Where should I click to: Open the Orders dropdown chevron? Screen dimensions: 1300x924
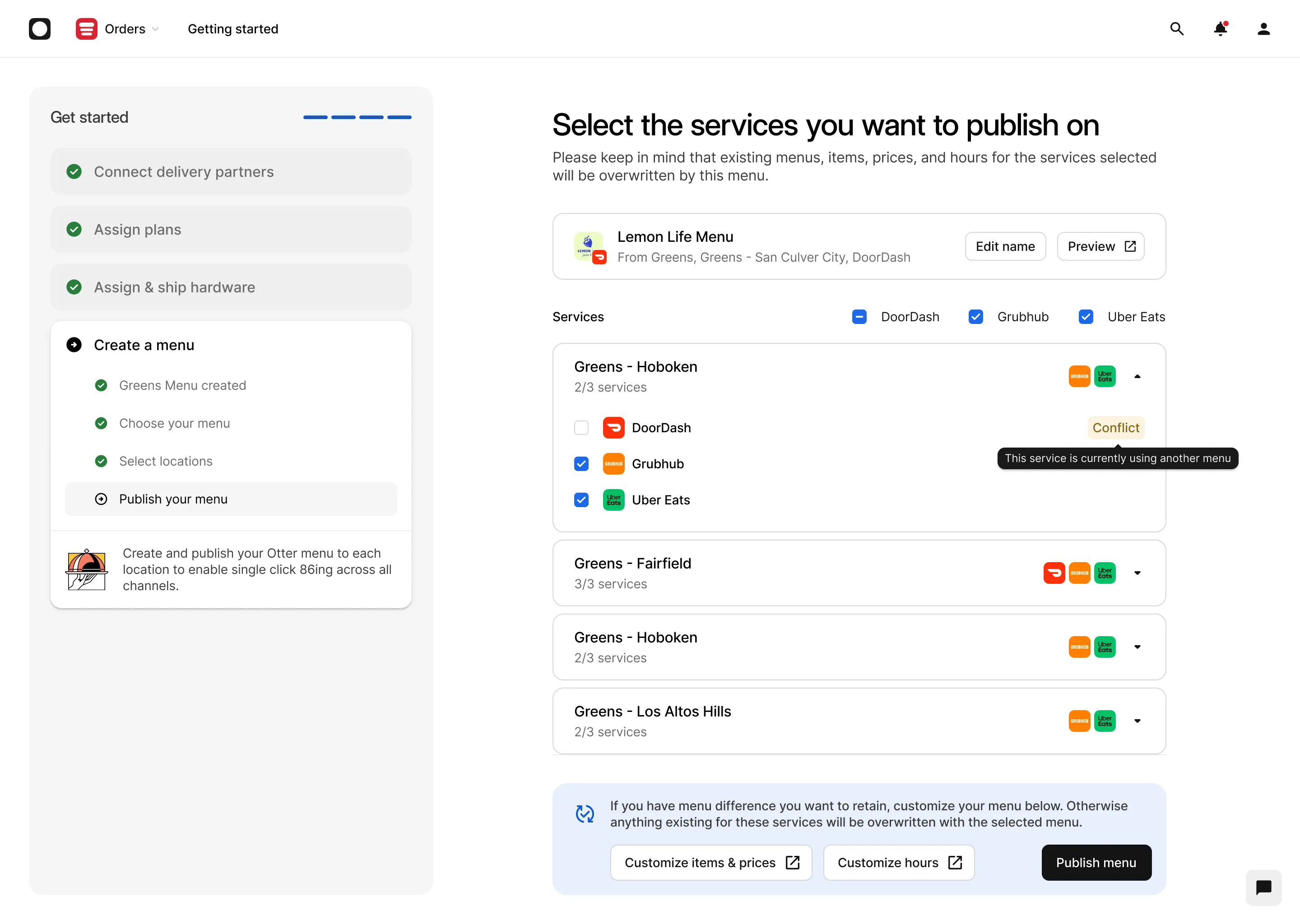pos(155,29)
